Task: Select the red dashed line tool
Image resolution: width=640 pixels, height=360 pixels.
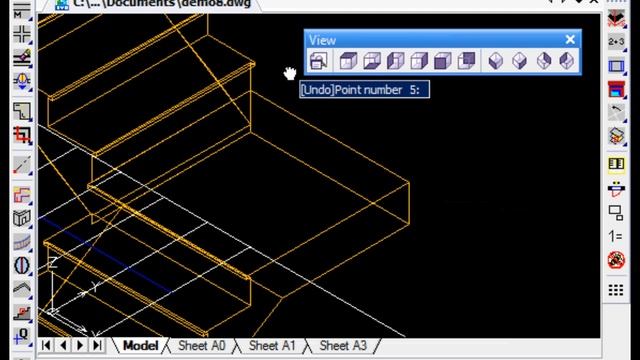Action: 22,165
